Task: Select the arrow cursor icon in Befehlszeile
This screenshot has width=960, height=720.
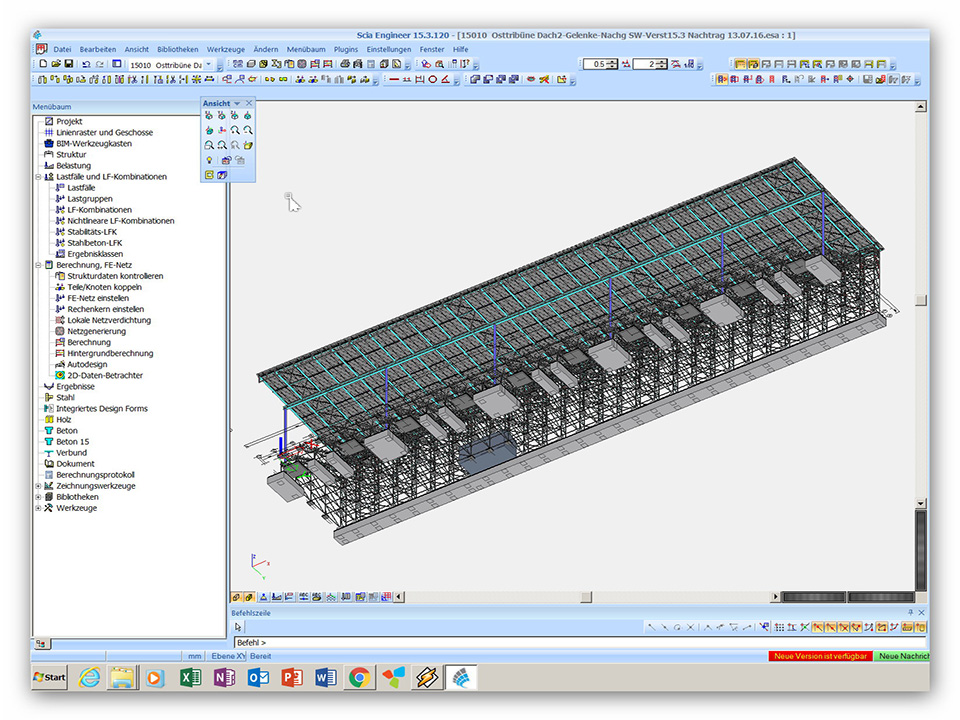Action: tap(238, 627)
